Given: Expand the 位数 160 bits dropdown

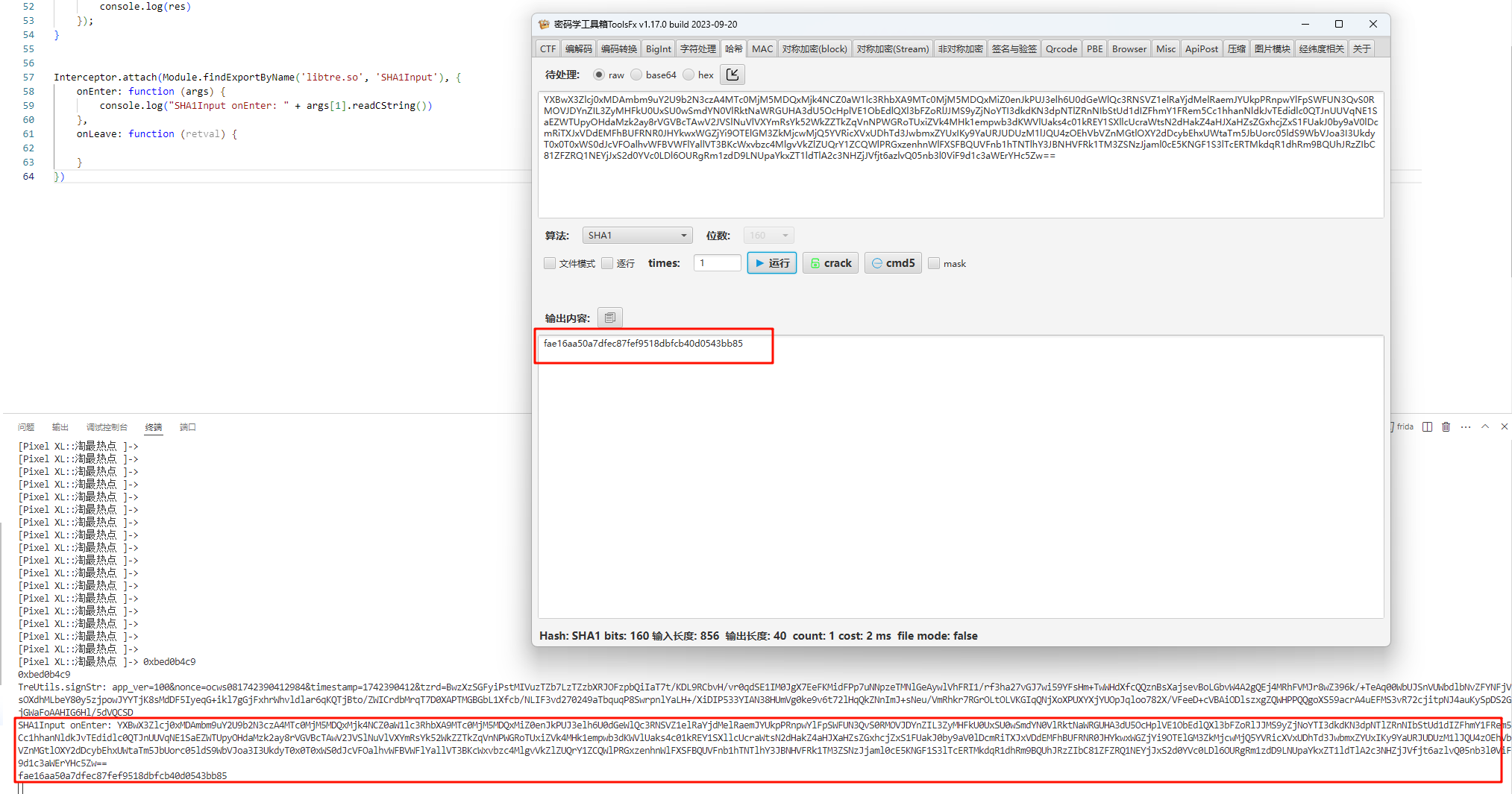Looking at the screenshot, I should (x=768, y=236).
